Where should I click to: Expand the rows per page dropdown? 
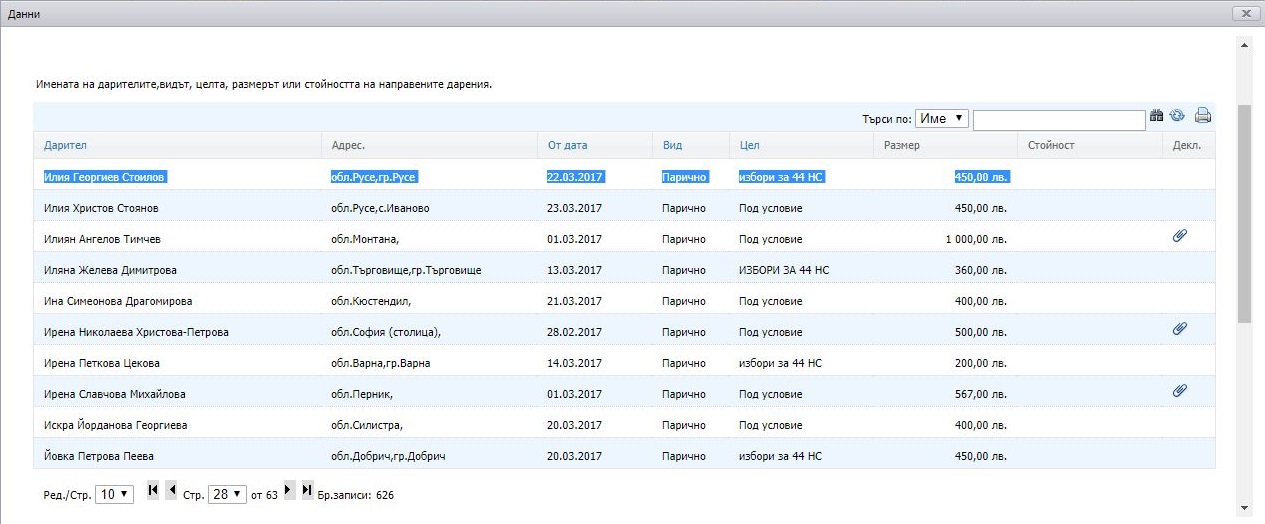click(114, 495)
